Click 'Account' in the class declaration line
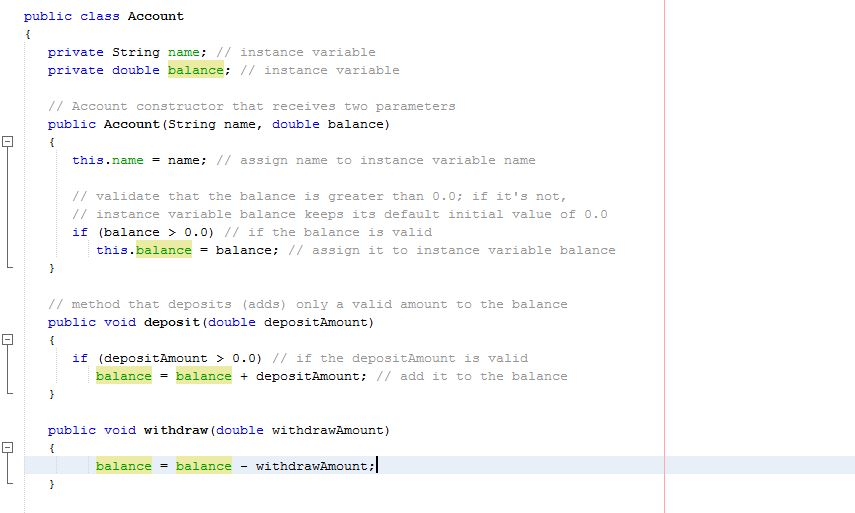The height and width of the screenshot is (513, 855). point(156,16)
